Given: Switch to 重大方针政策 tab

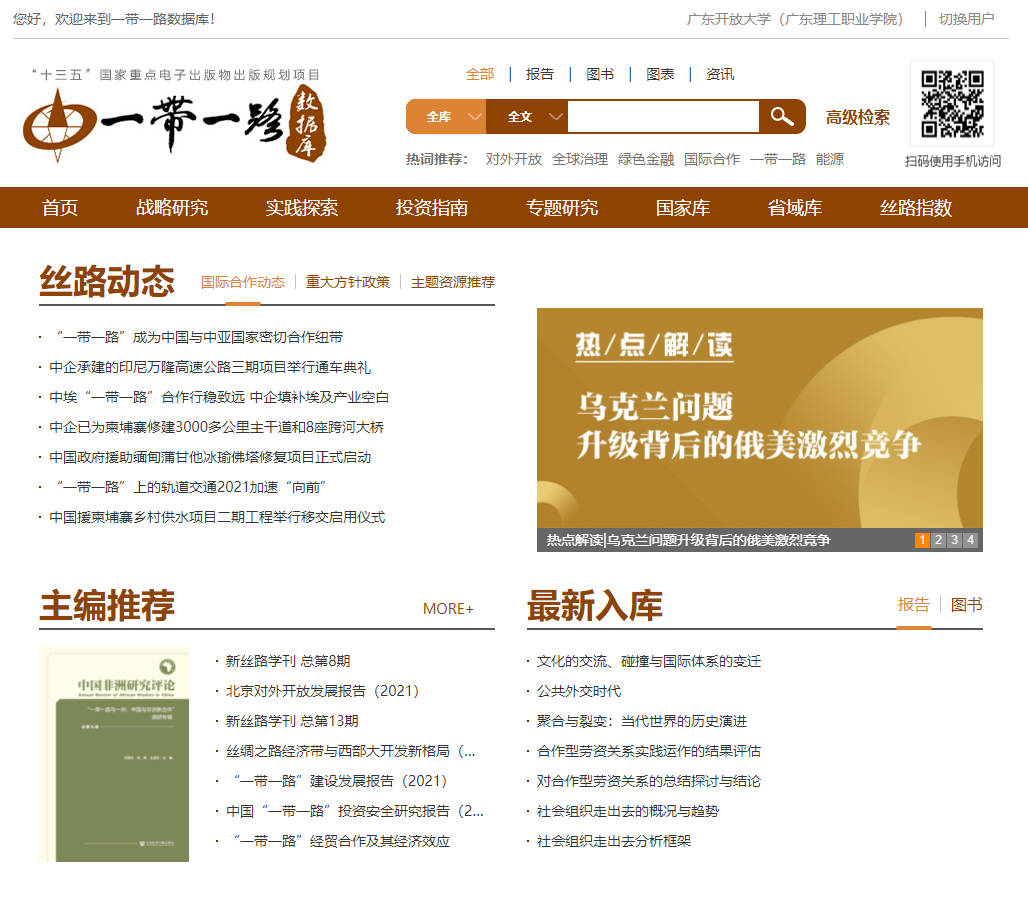Looking at the screenshot, I should point(347,283).
